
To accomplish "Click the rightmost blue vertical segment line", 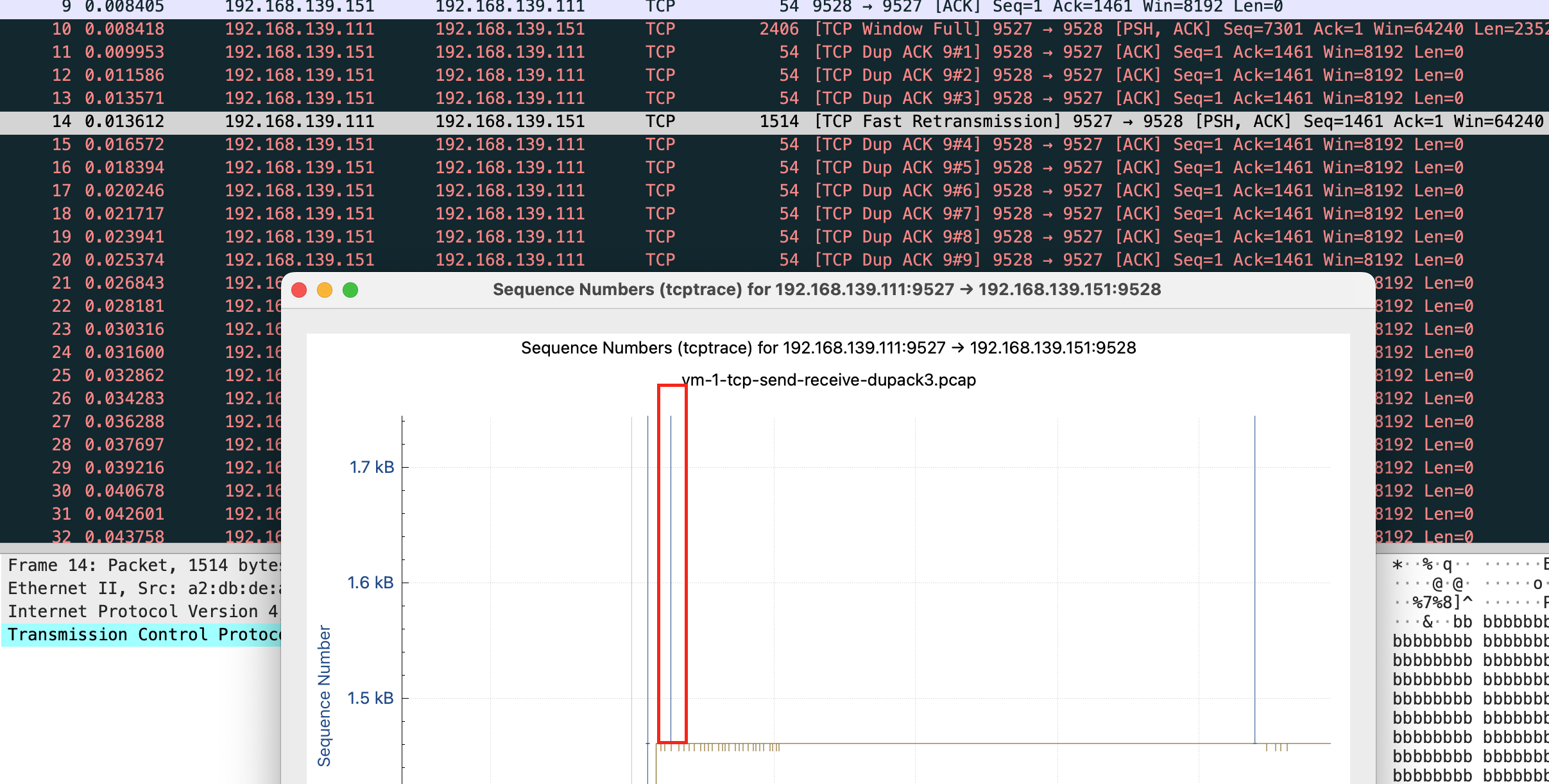I will tap(1254, 577).
